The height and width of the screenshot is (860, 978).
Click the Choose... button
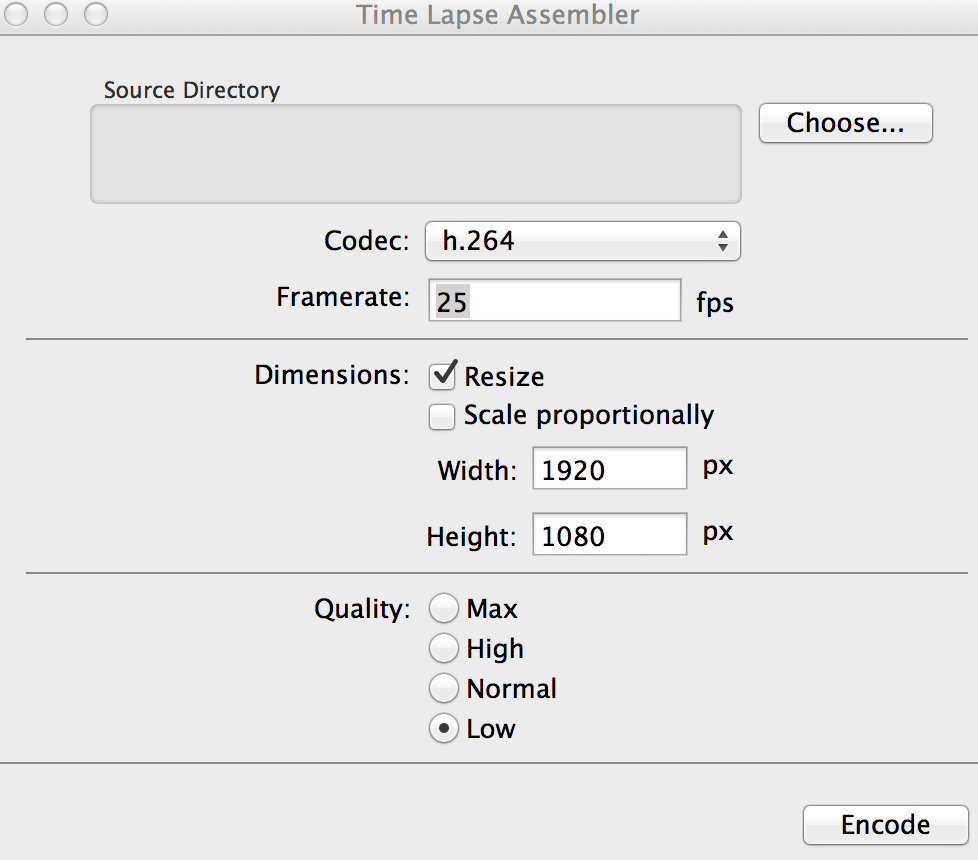(845, 122)
